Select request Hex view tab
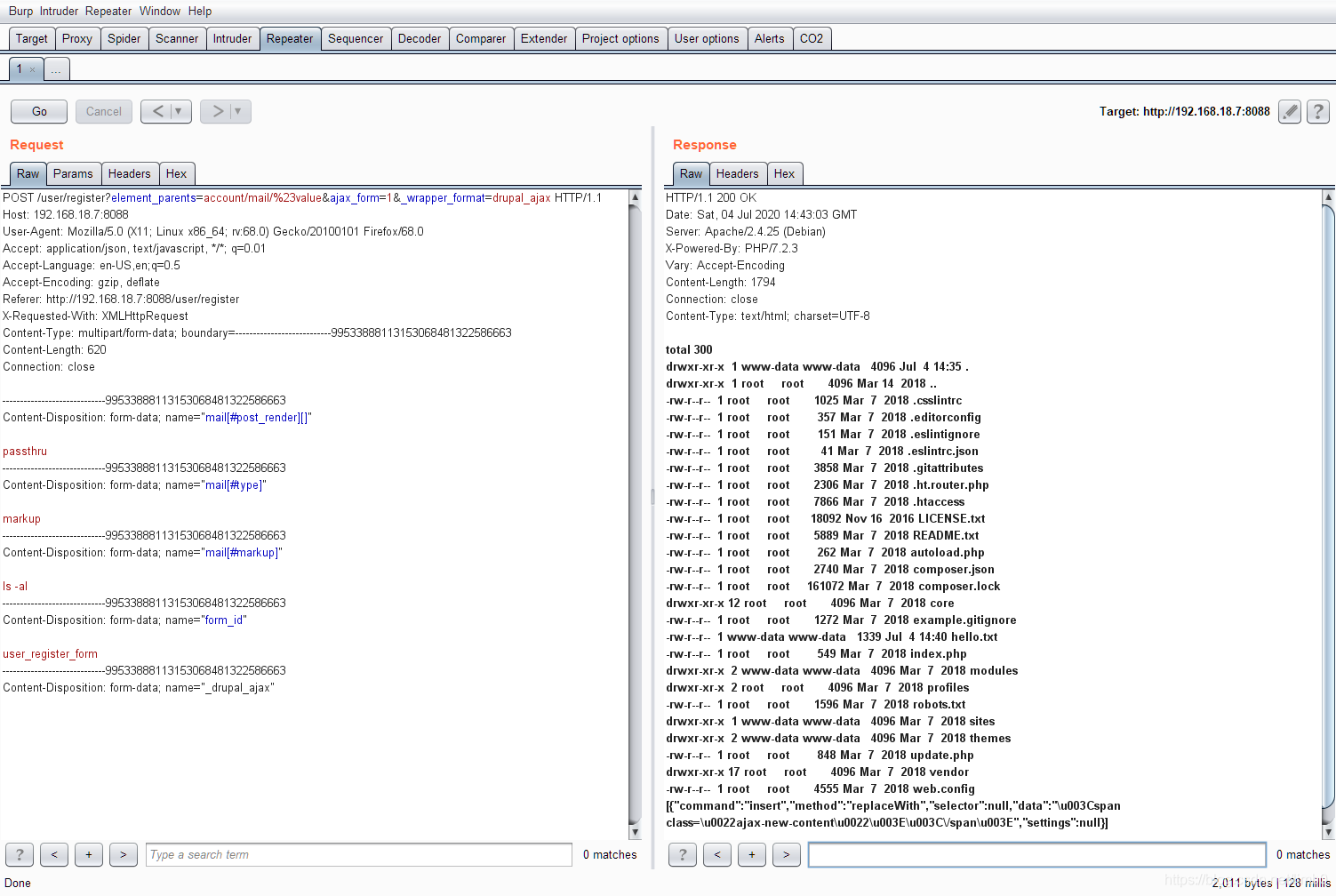 tap(177, 173)
